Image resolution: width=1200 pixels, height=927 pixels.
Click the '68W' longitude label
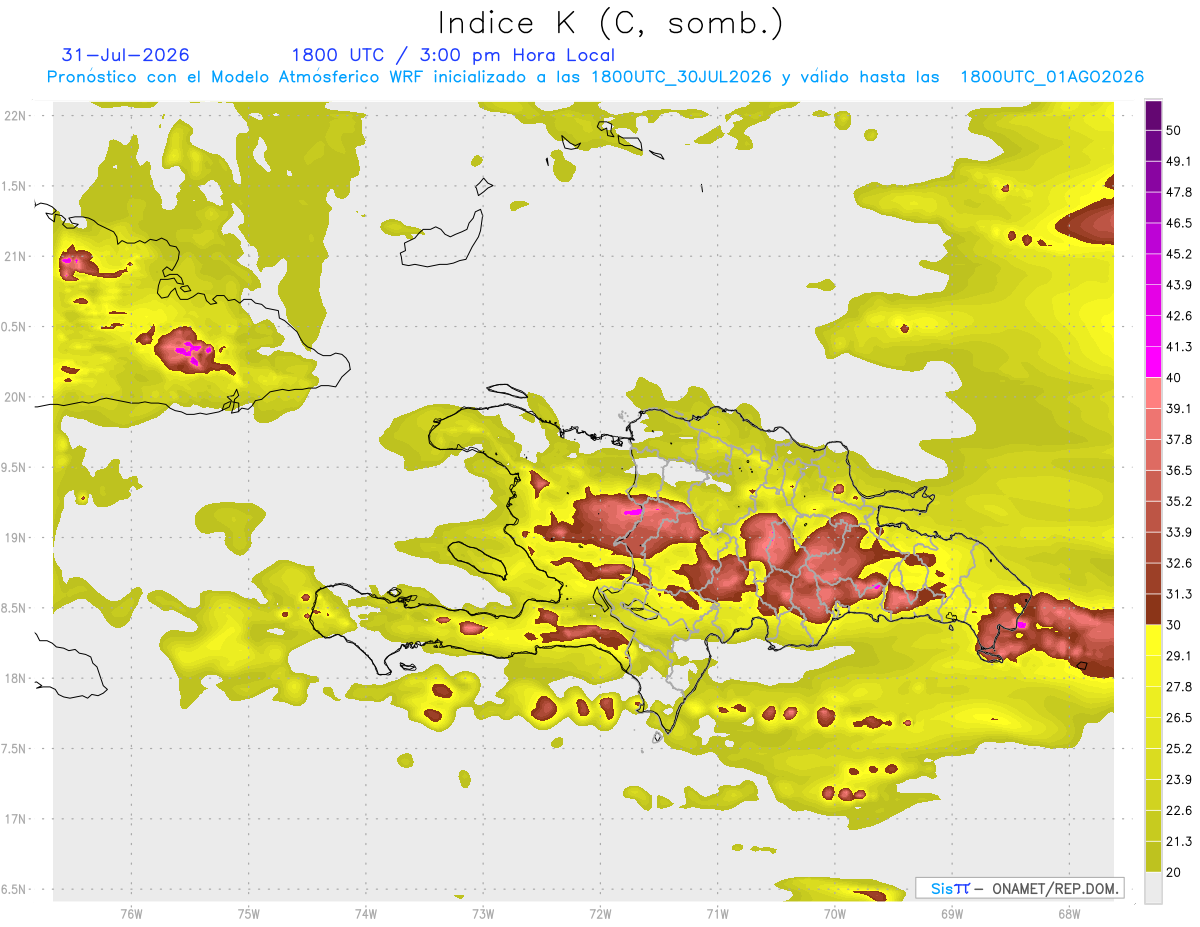tap(1068, 914)
